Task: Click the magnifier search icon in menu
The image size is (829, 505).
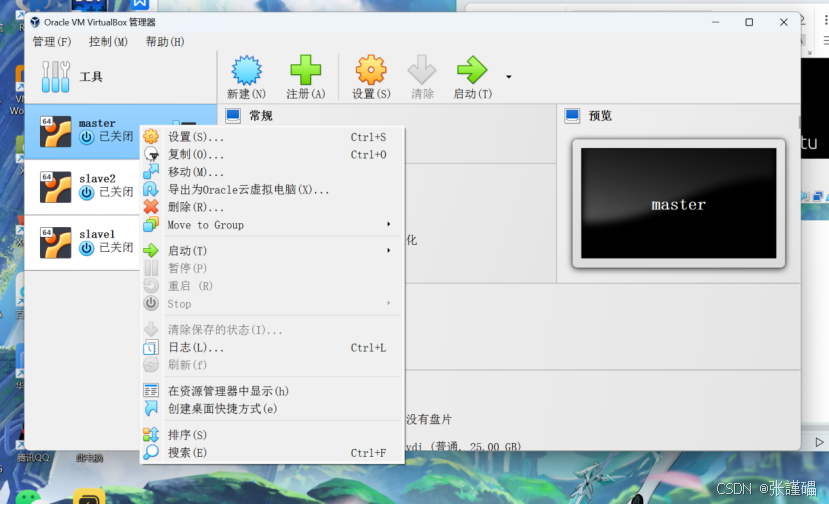Action: coord(151,452)
